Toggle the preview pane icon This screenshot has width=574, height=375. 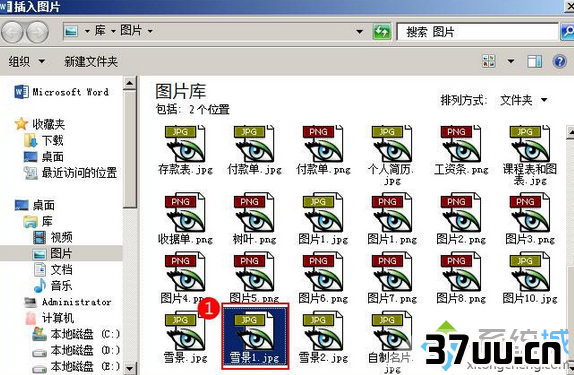pyautogui.click(x=534, y=61)
